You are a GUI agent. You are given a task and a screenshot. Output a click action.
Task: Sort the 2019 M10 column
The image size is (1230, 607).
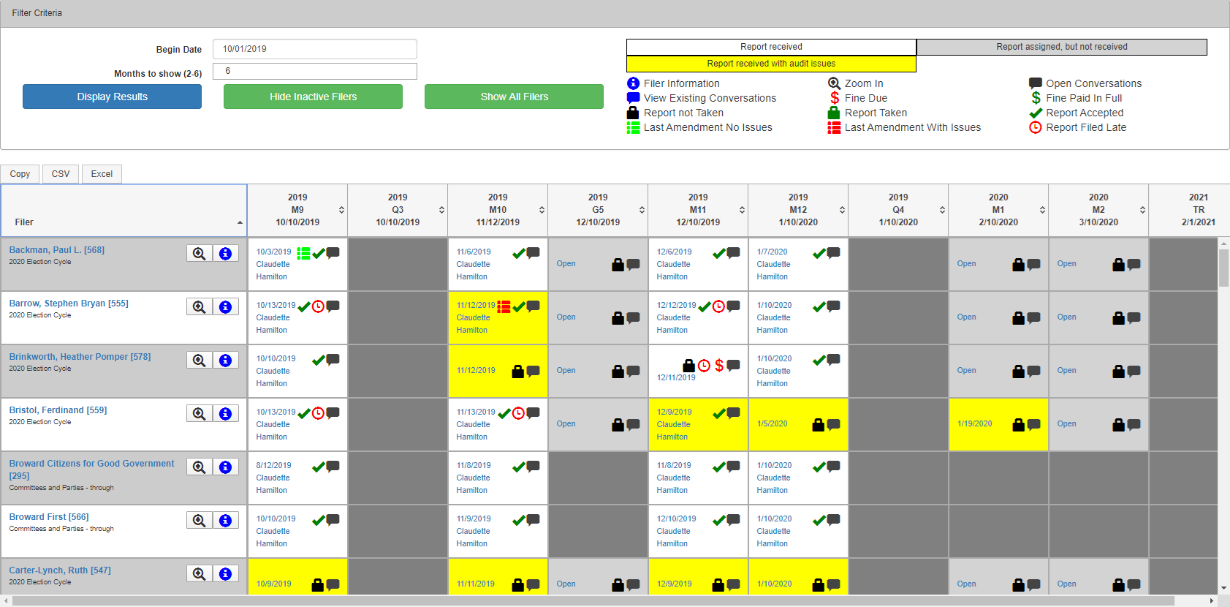point(497,210)
